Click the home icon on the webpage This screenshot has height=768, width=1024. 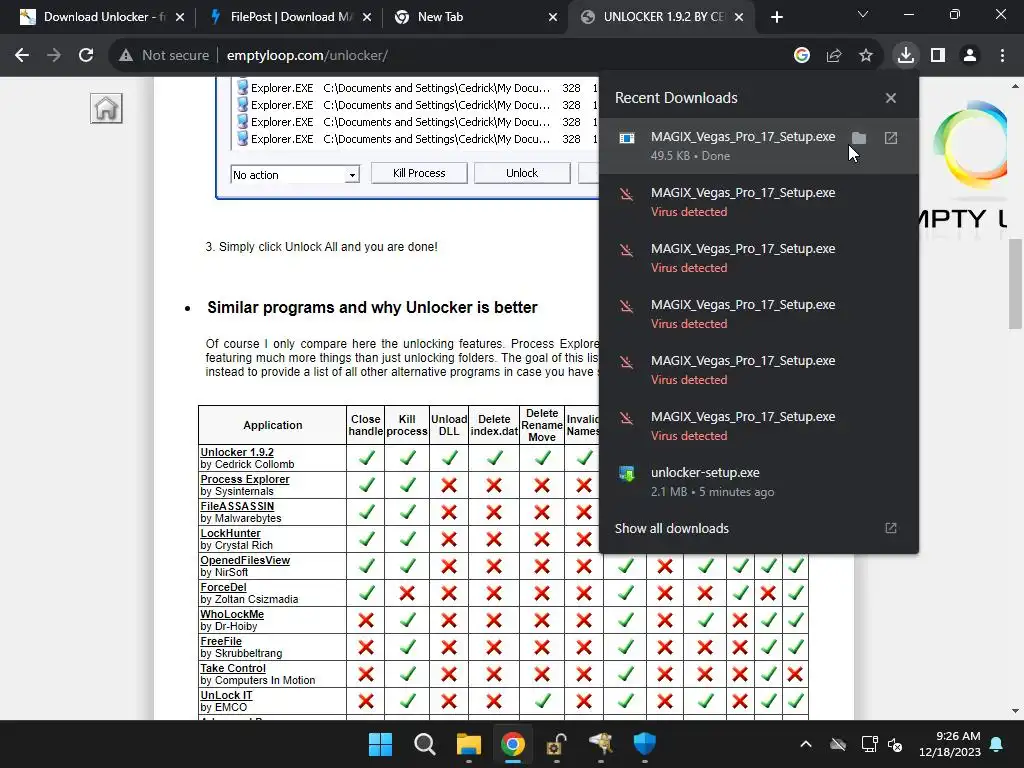click(106, 108)
